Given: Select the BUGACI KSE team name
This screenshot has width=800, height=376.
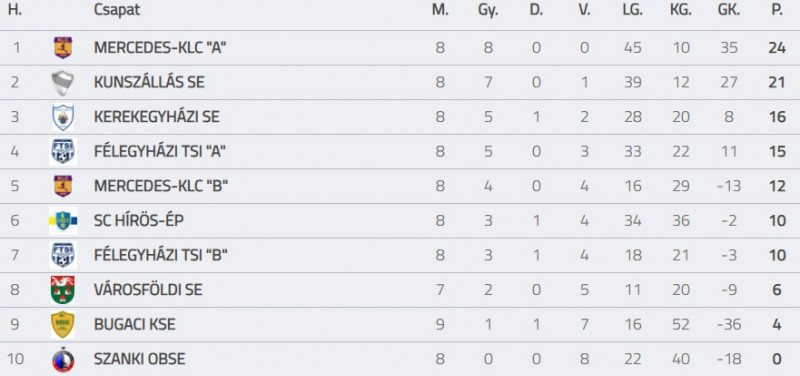Looking at the screenshot, I should [x=135, y=324].
